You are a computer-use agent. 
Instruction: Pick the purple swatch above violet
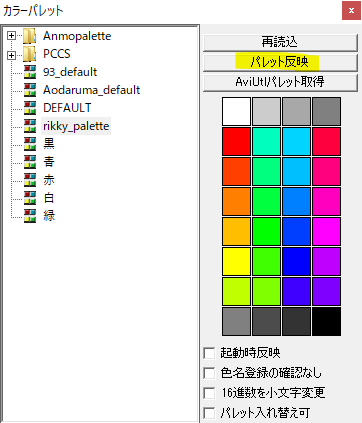pos(326,261)
